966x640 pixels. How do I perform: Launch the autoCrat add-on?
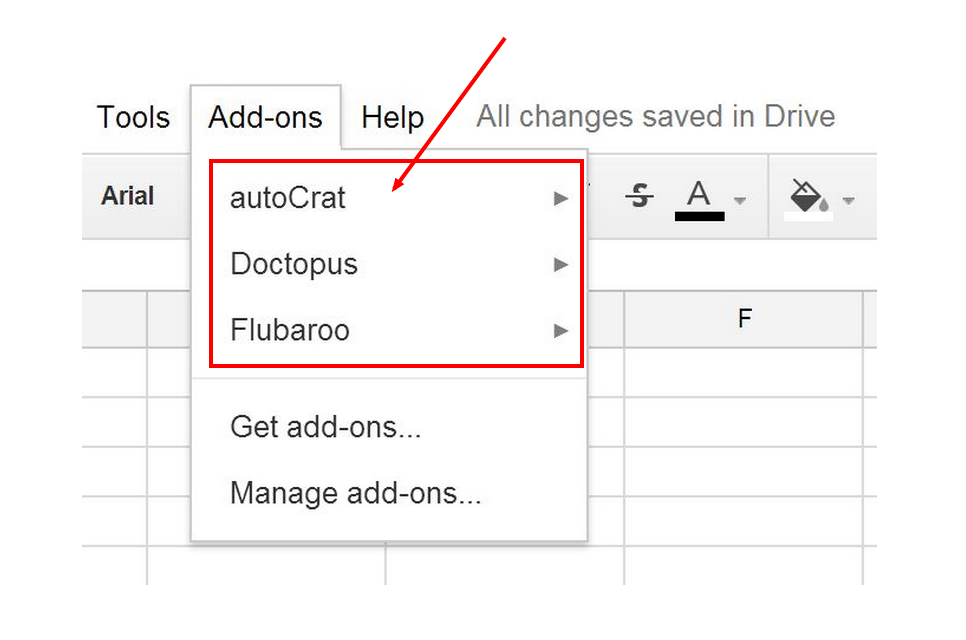[288, 198]
